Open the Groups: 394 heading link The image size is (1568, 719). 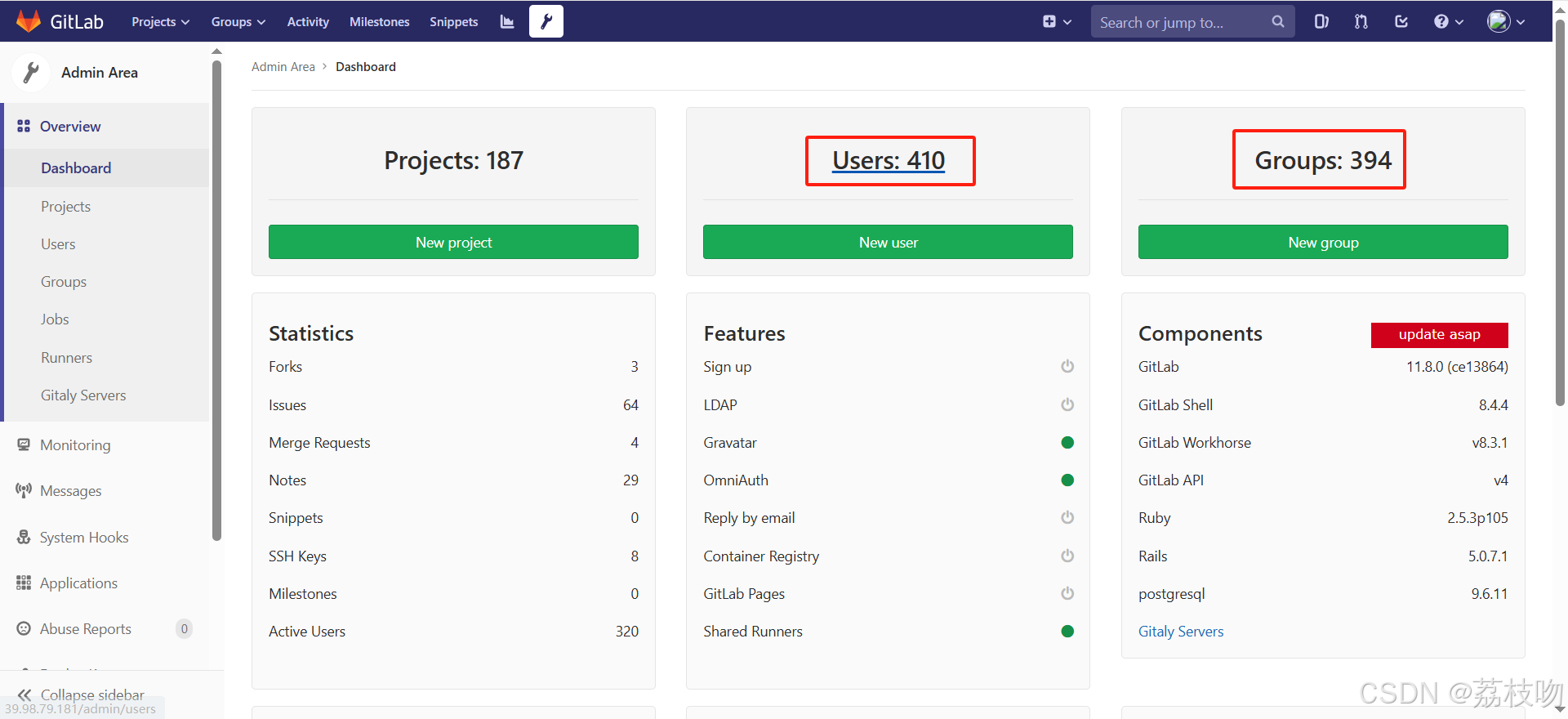click(x=1323, y=161)
